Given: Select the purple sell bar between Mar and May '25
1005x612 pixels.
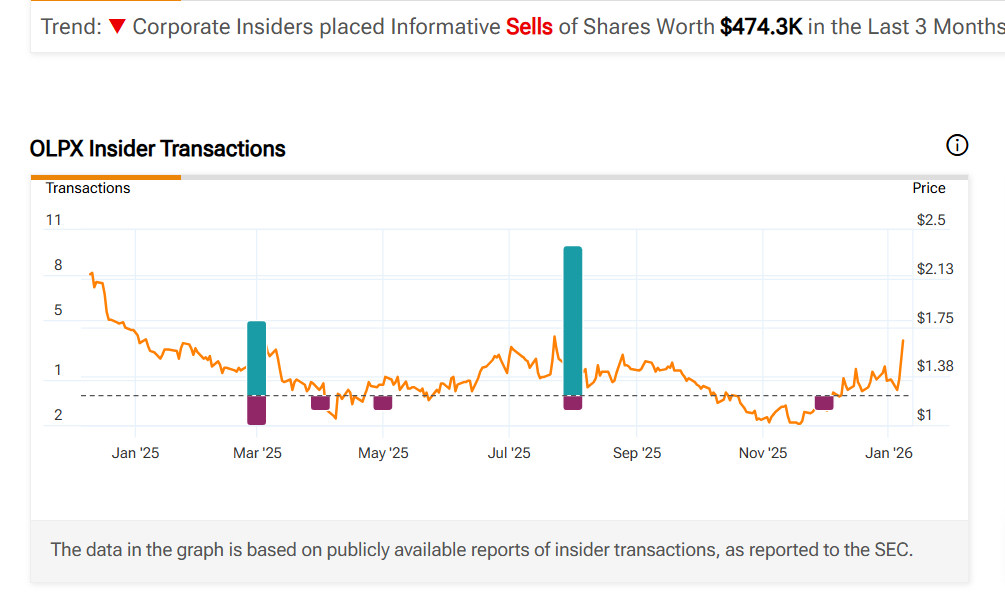Looking at the screenshot, I should pyautogui.click(x=320, y=402).
